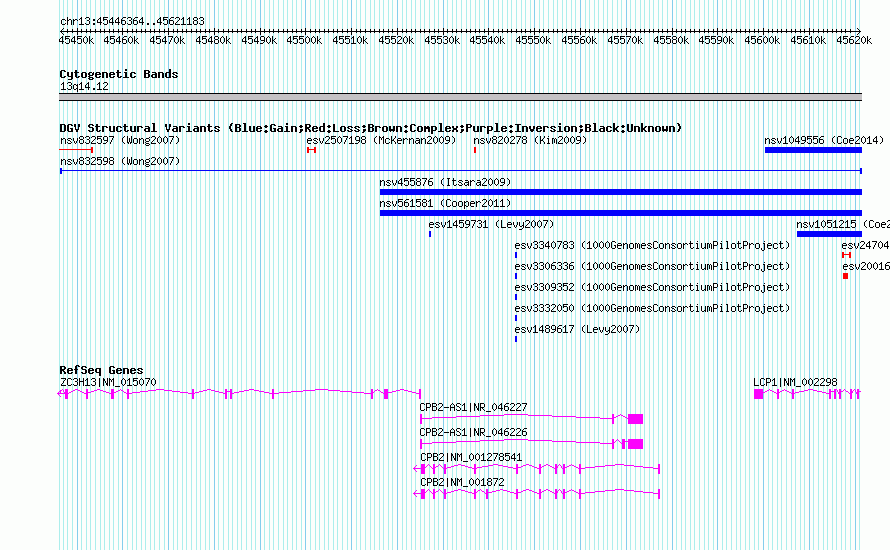Click the CPB2|NM_001872 gene label
This screenshot has height=550, width=890.
click(462, 482)
